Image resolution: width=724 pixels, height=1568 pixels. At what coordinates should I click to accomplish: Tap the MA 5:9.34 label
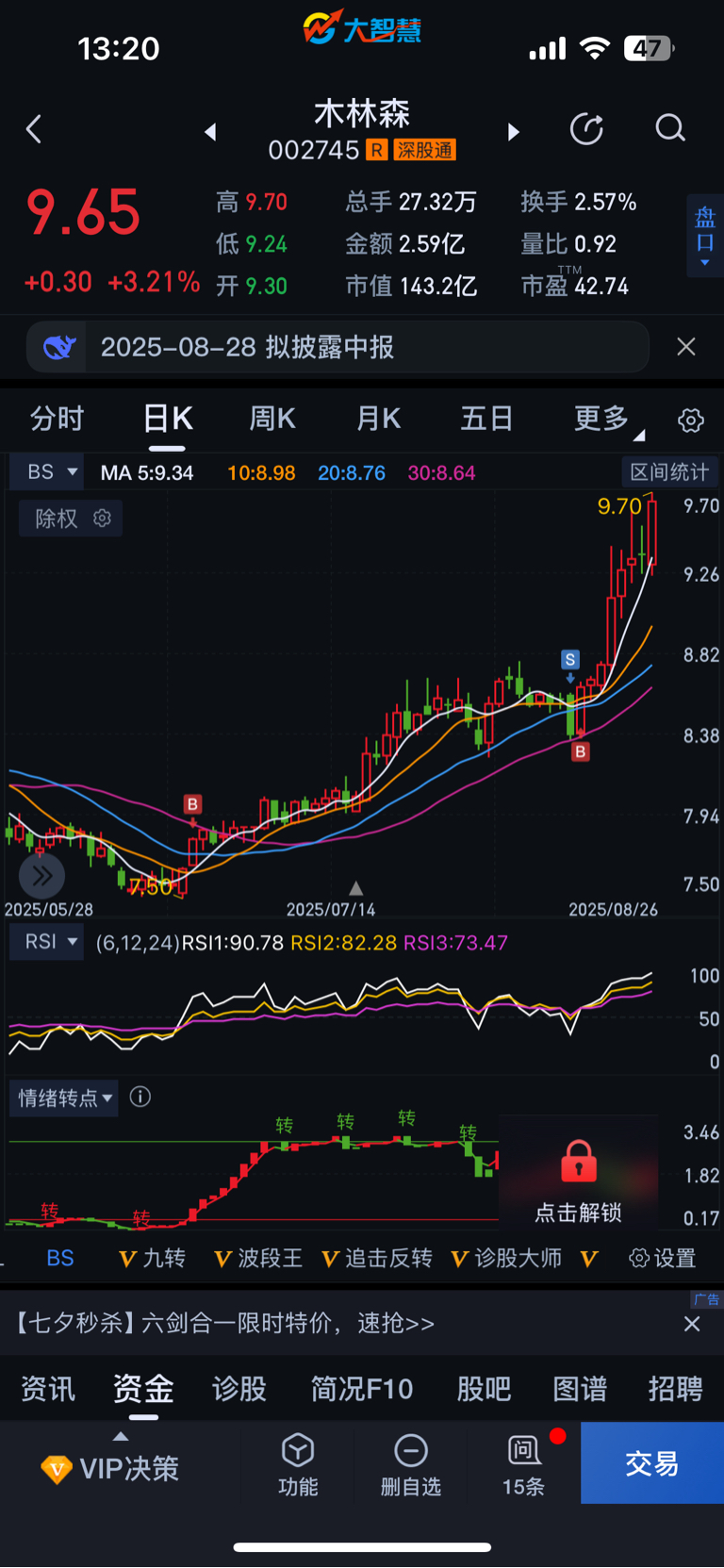tap(147, 472)
